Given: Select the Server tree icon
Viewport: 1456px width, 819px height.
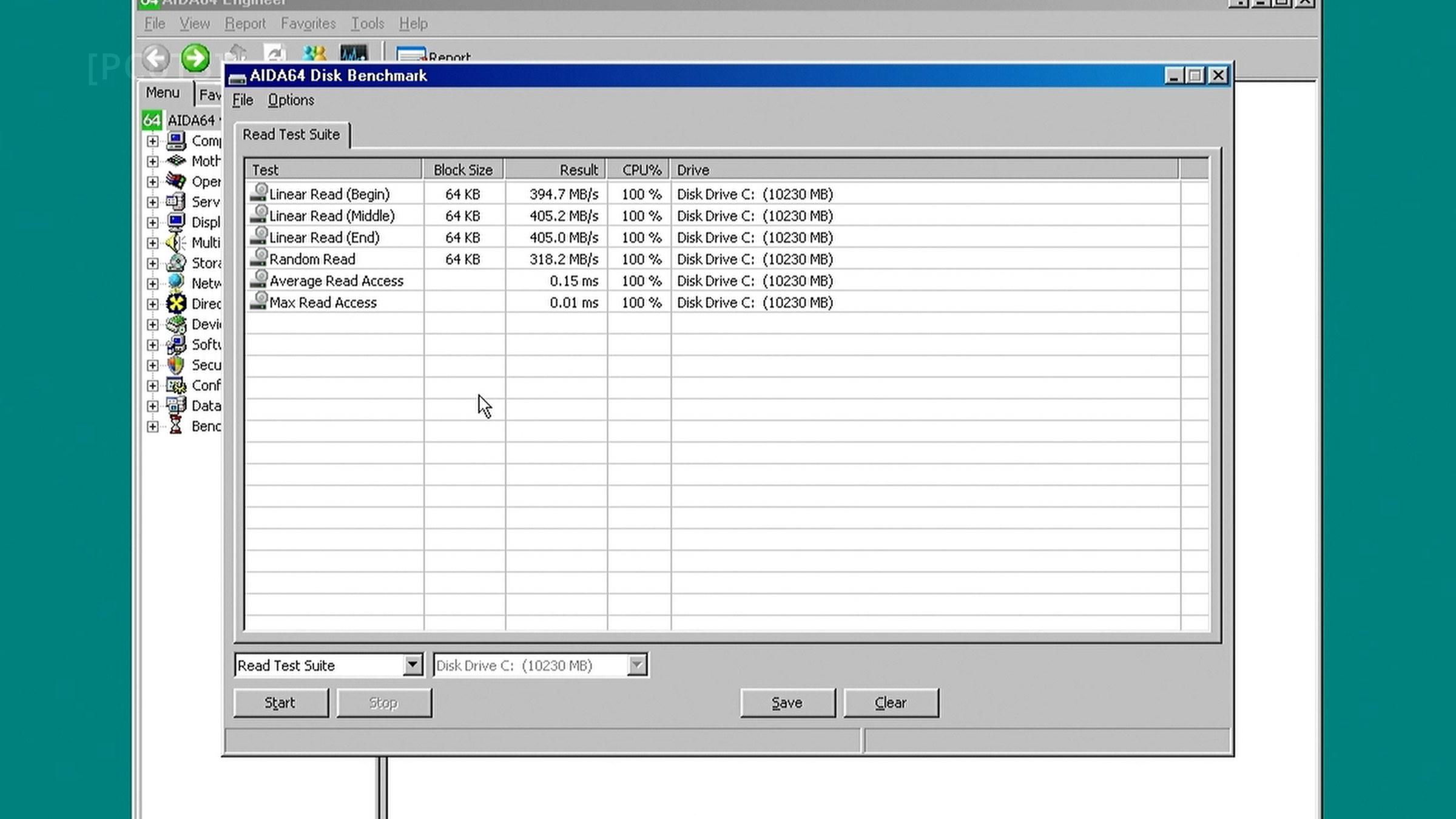Looking at the screenshot, I should pos(177,201).
